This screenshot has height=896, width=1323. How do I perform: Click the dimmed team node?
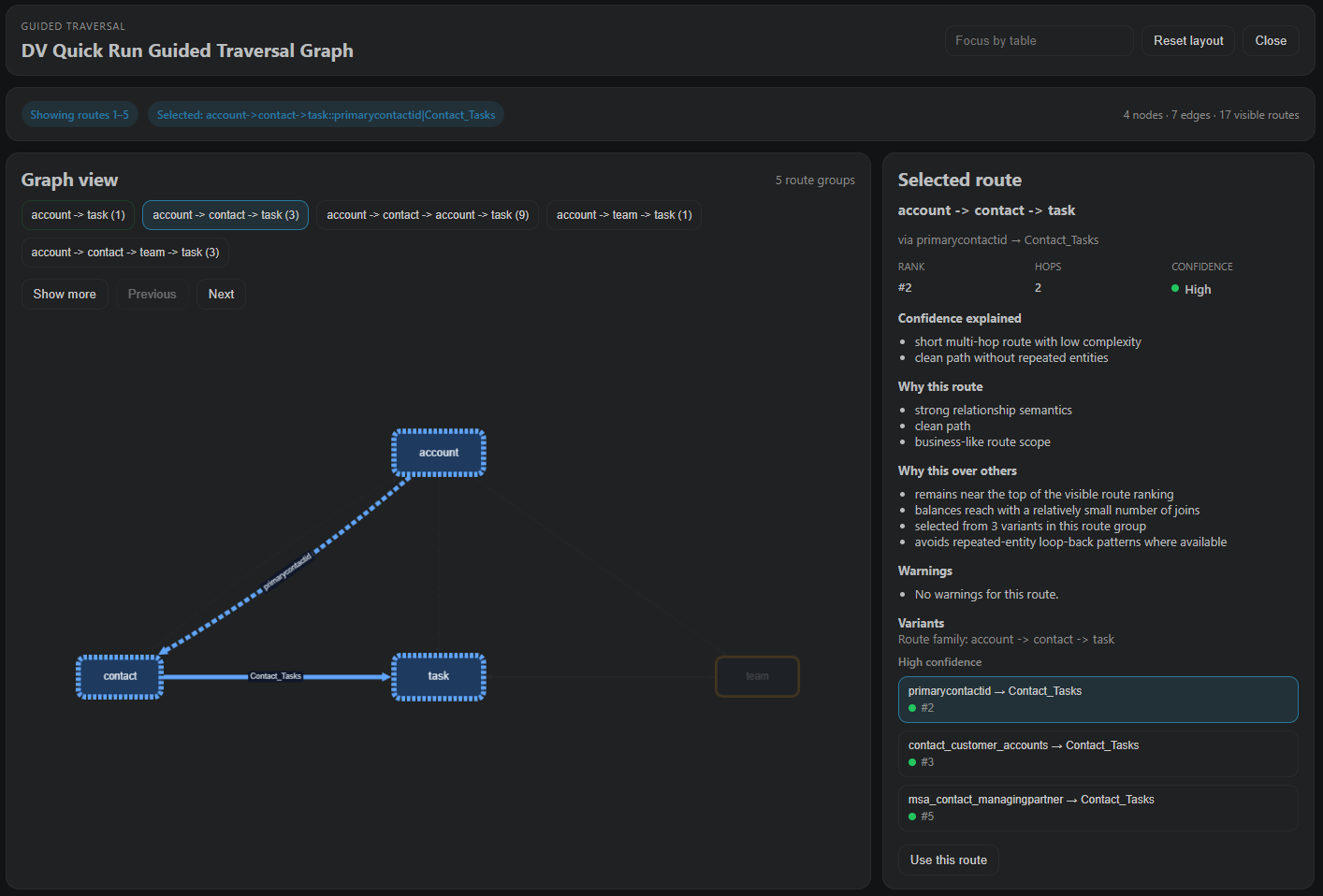757,676
